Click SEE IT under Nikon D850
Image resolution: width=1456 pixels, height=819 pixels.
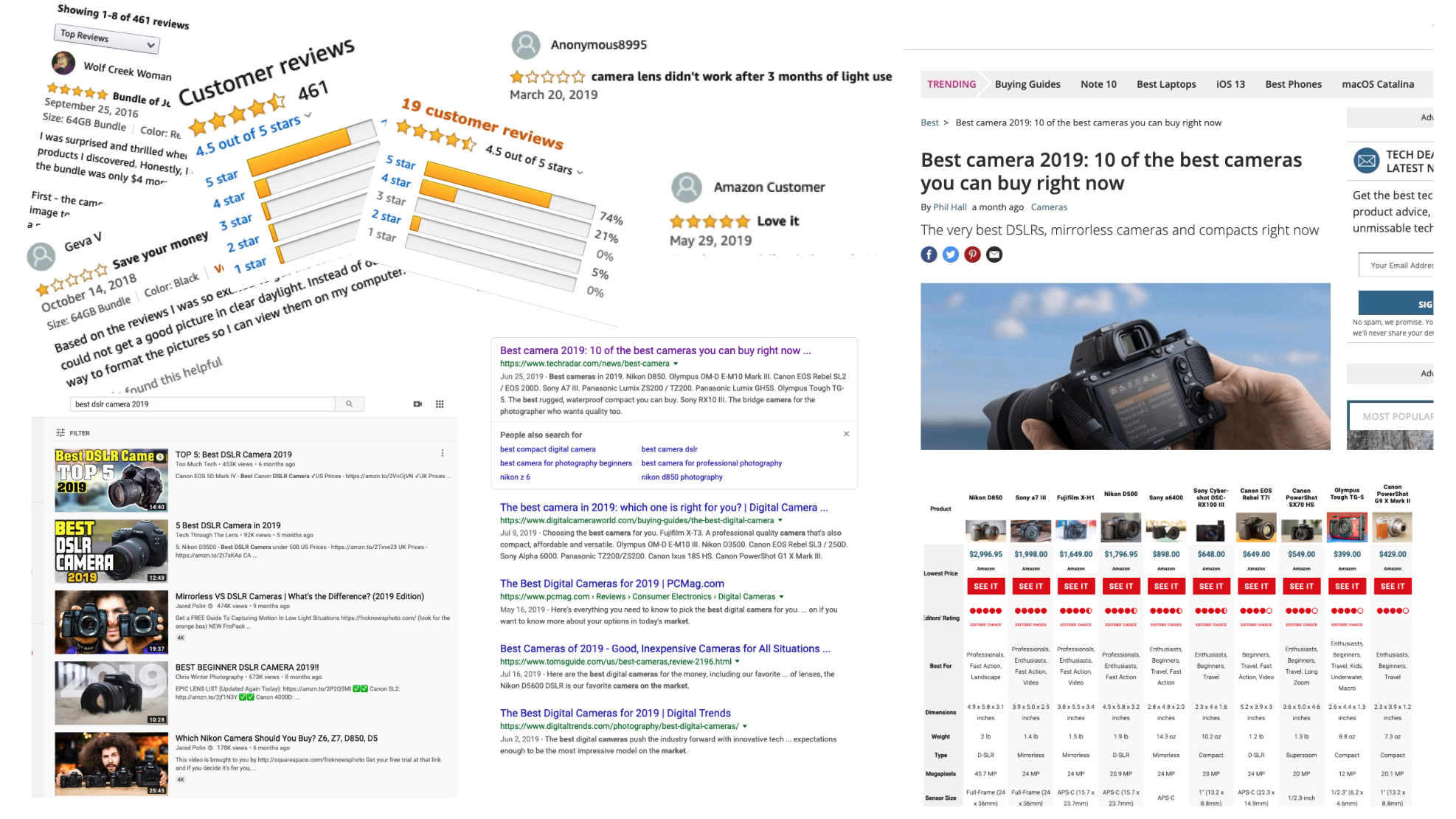[x=985, y=586]
